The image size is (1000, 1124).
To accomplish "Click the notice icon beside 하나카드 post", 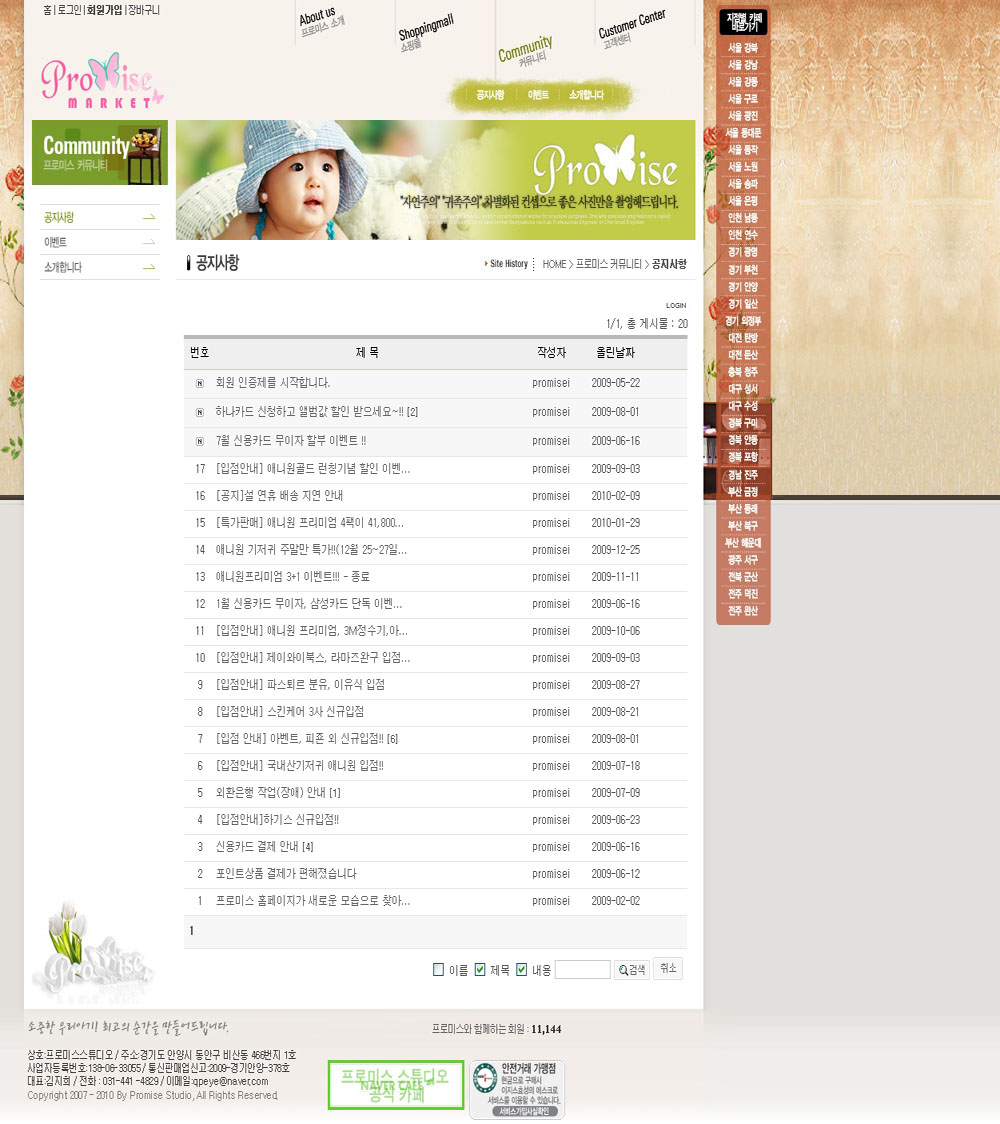I will pyautogui.click(x=200, y=412).
